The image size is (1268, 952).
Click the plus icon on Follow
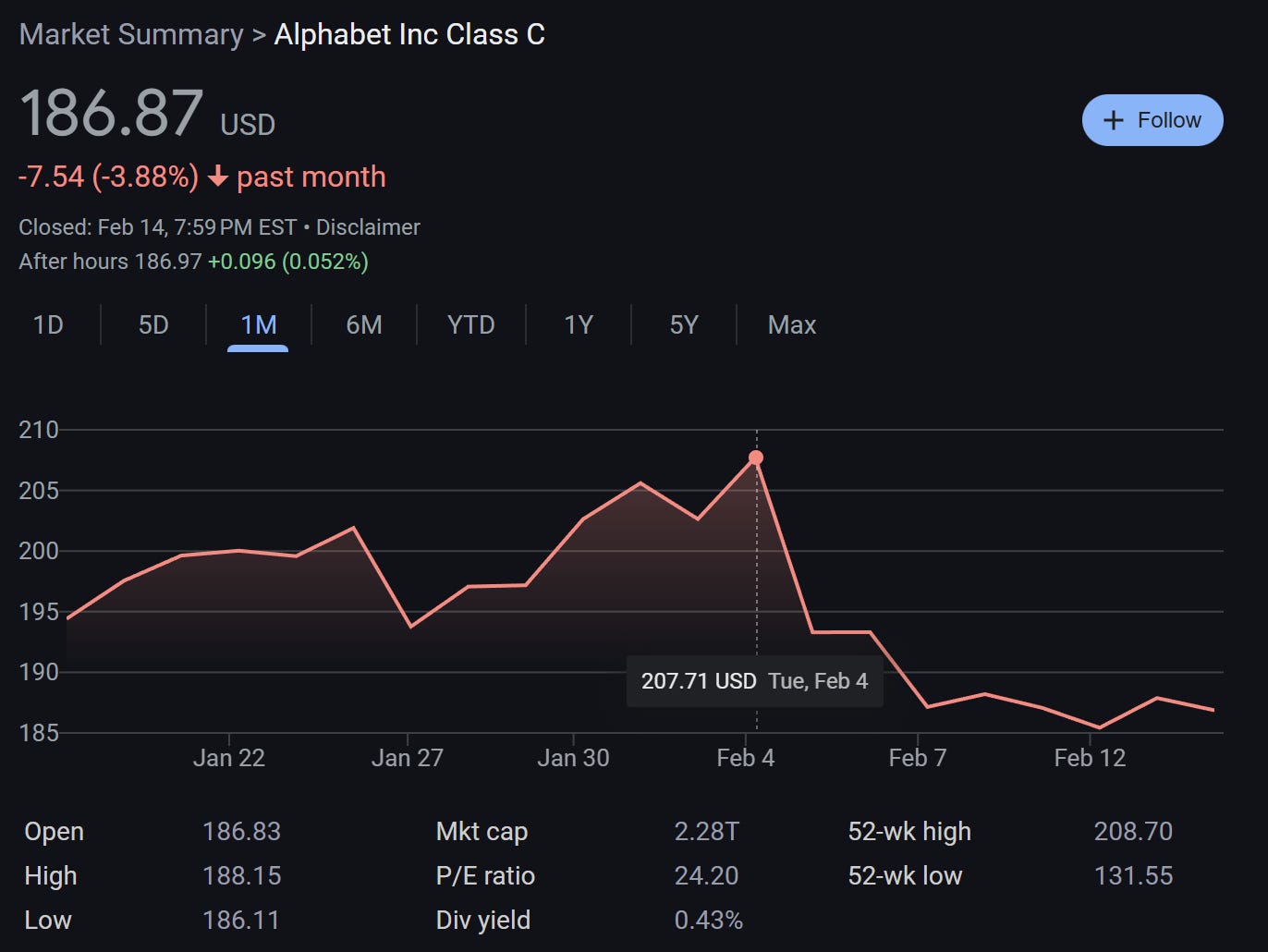(1114, 120)
